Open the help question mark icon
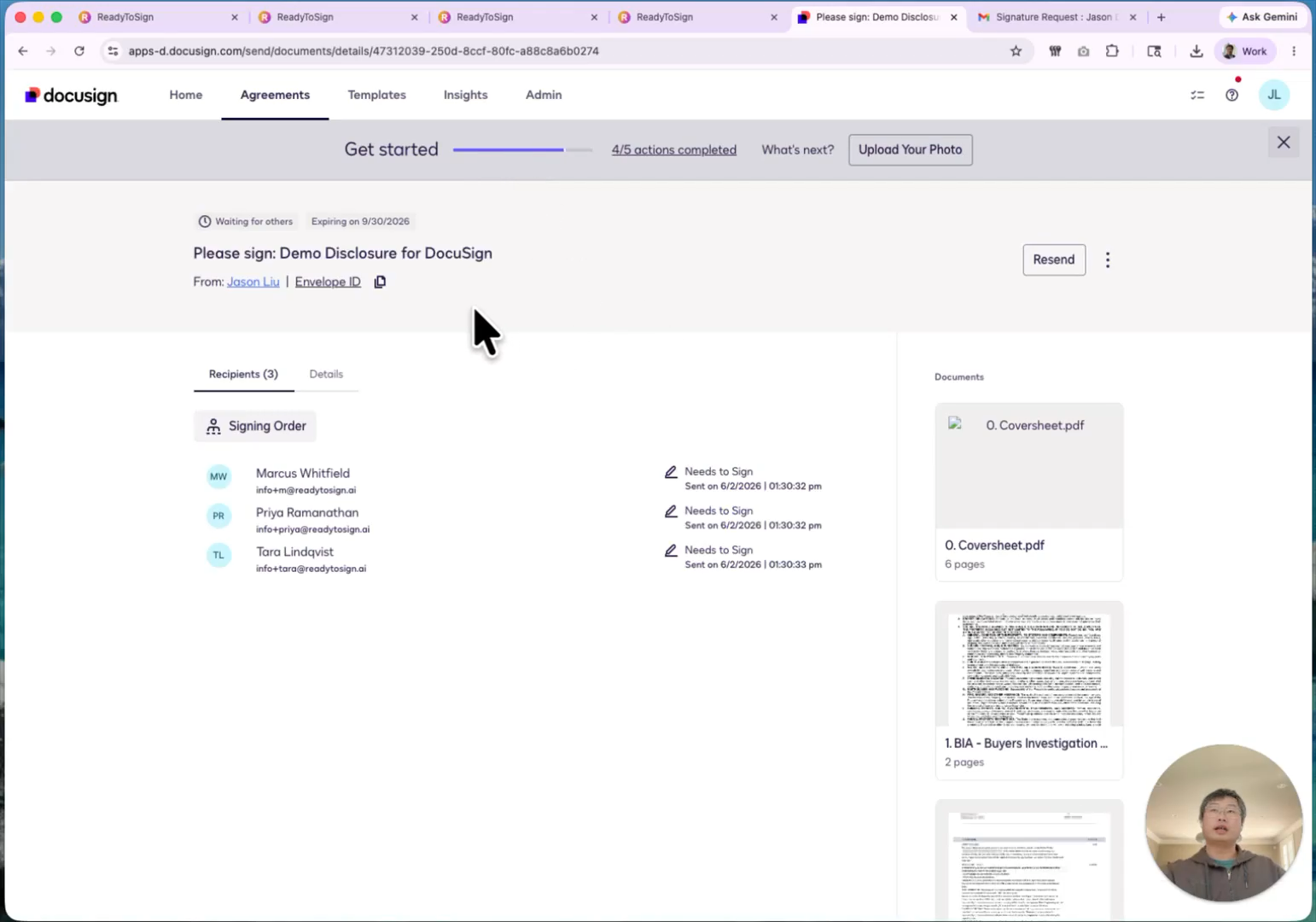The height and width of the screenshot is (922, 1316). point(1232,95)
